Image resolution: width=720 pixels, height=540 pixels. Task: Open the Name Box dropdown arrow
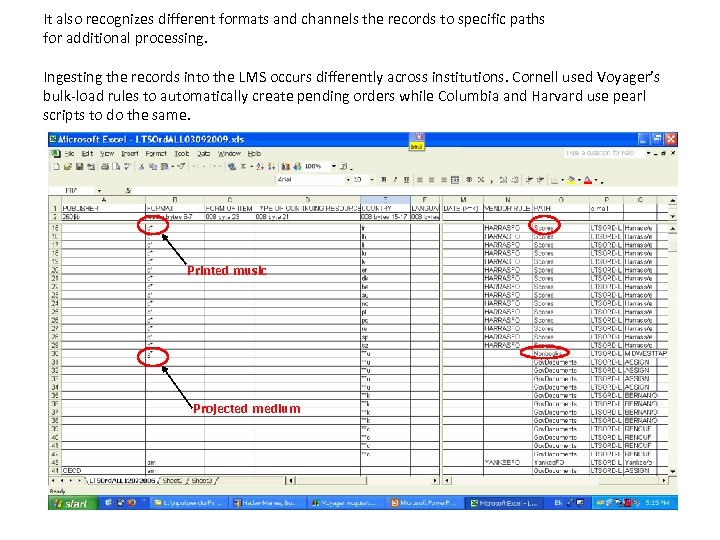click(99, 191)
